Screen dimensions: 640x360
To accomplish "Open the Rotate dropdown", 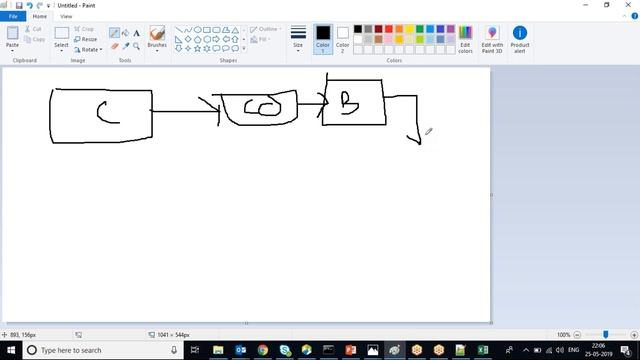I will 88,49.
